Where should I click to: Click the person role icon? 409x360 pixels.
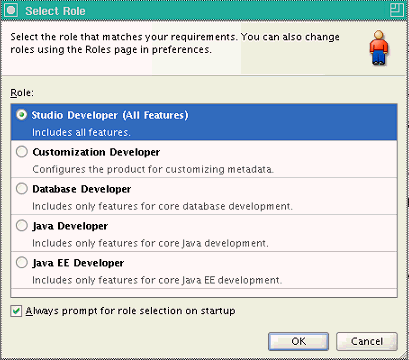pyautogui.click(x=379, y=48)
